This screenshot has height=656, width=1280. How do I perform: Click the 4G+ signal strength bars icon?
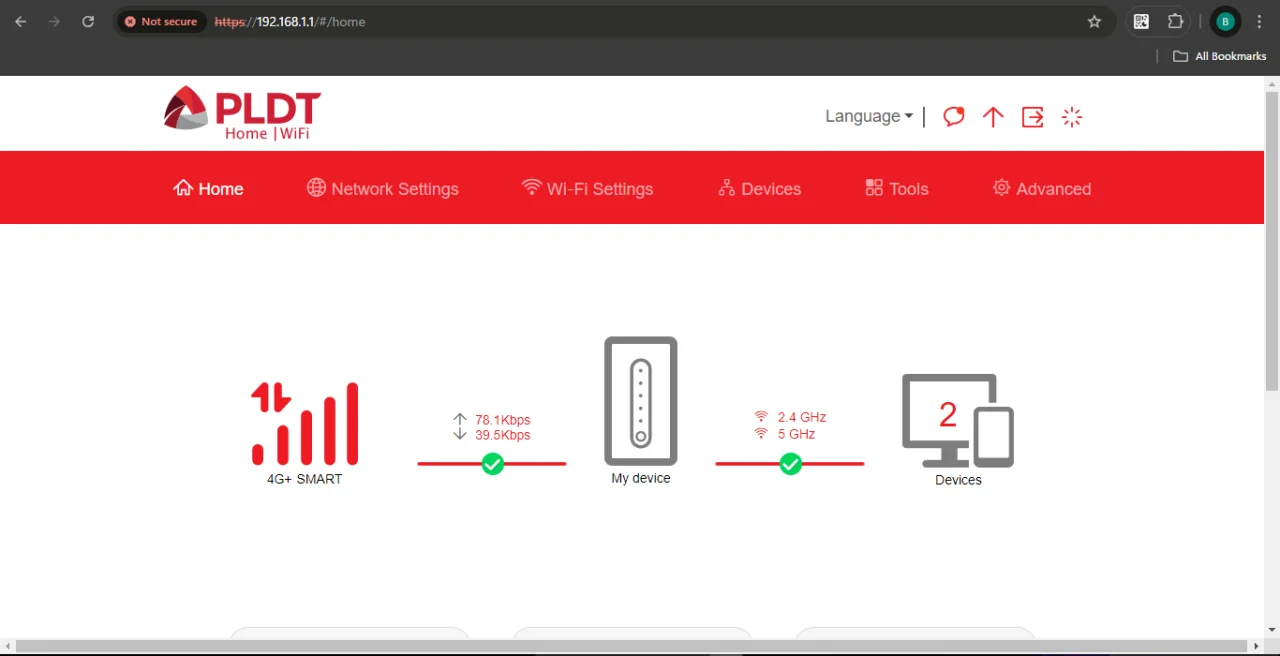[x=305, y=424]
